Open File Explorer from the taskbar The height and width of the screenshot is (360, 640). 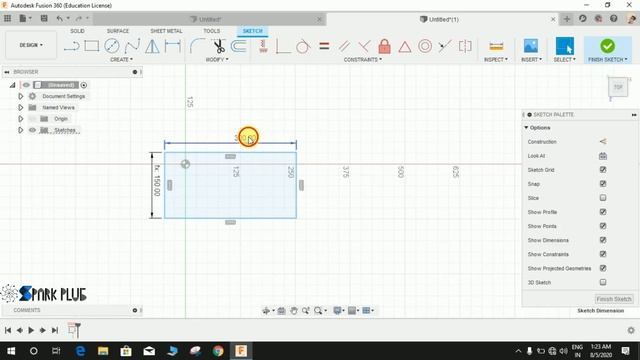(x=103, y=351)
